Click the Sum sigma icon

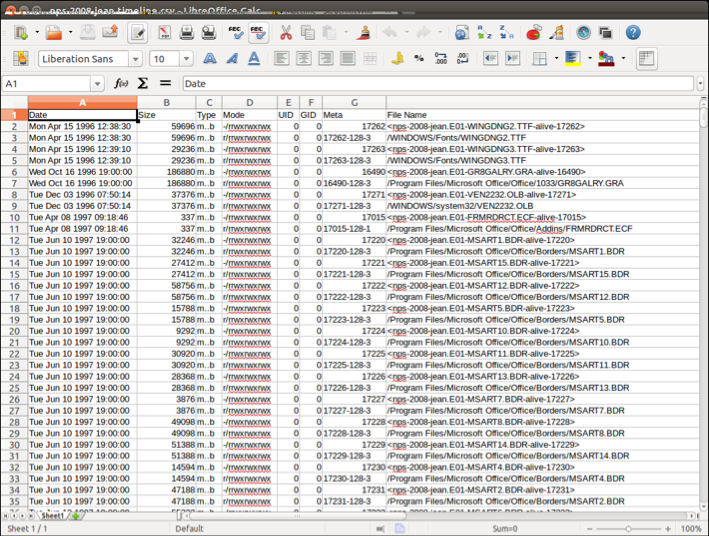pos(143,84)
